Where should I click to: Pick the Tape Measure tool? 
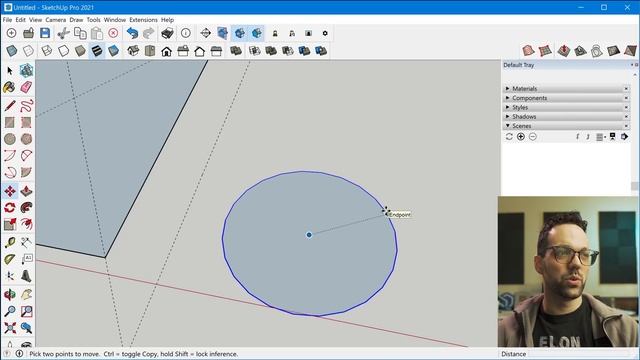point(10,243)
